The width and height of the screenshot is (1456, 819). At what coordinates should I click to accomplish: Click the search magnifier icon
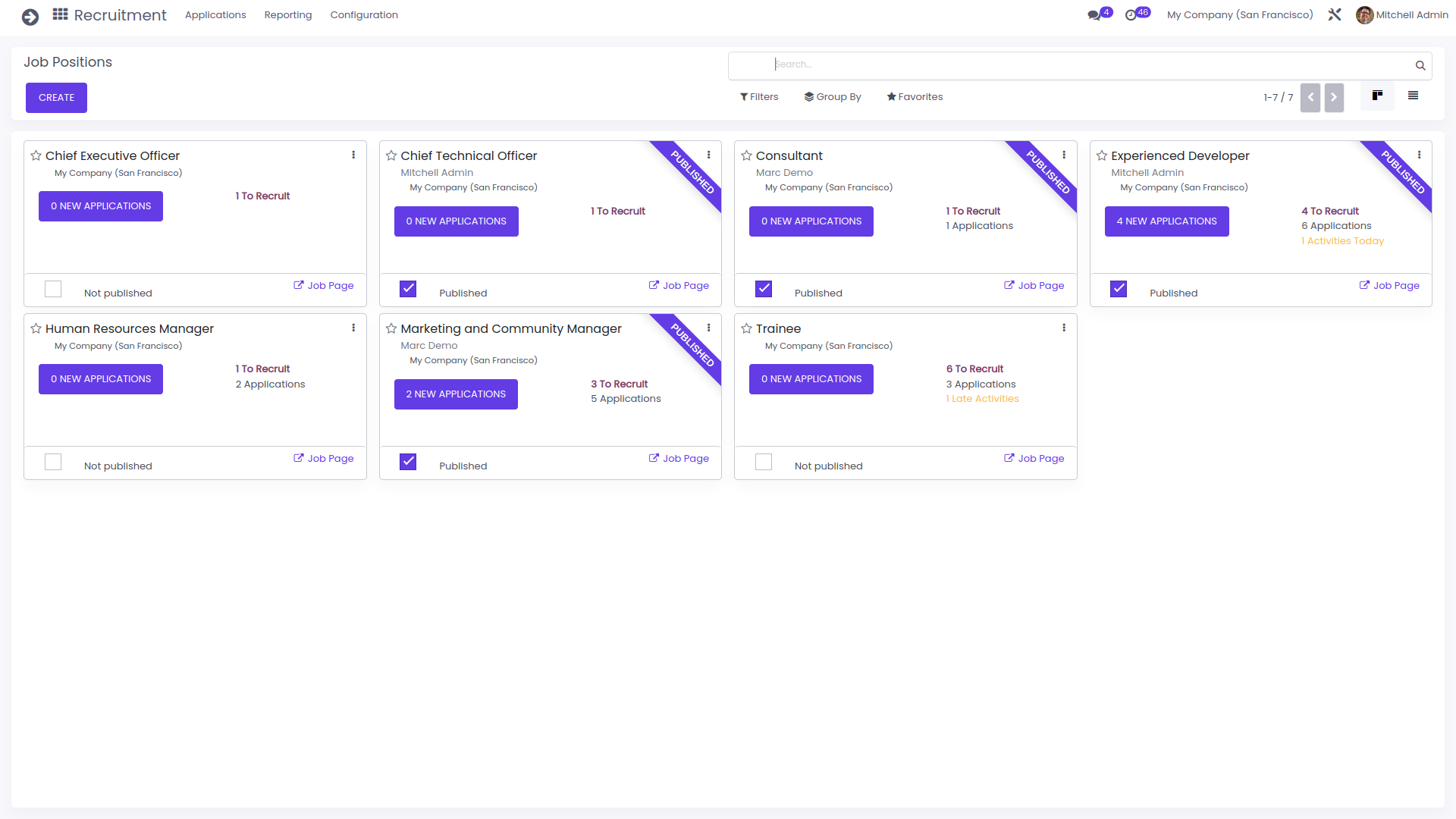(1420, 65)
